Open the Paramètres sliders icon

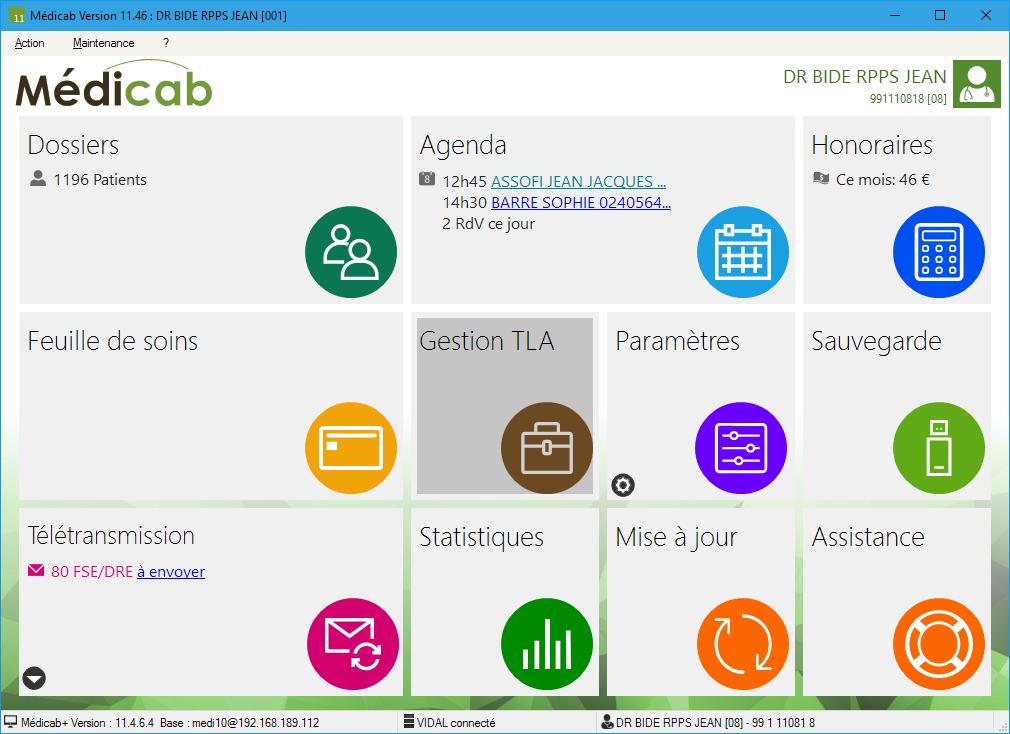742,447
